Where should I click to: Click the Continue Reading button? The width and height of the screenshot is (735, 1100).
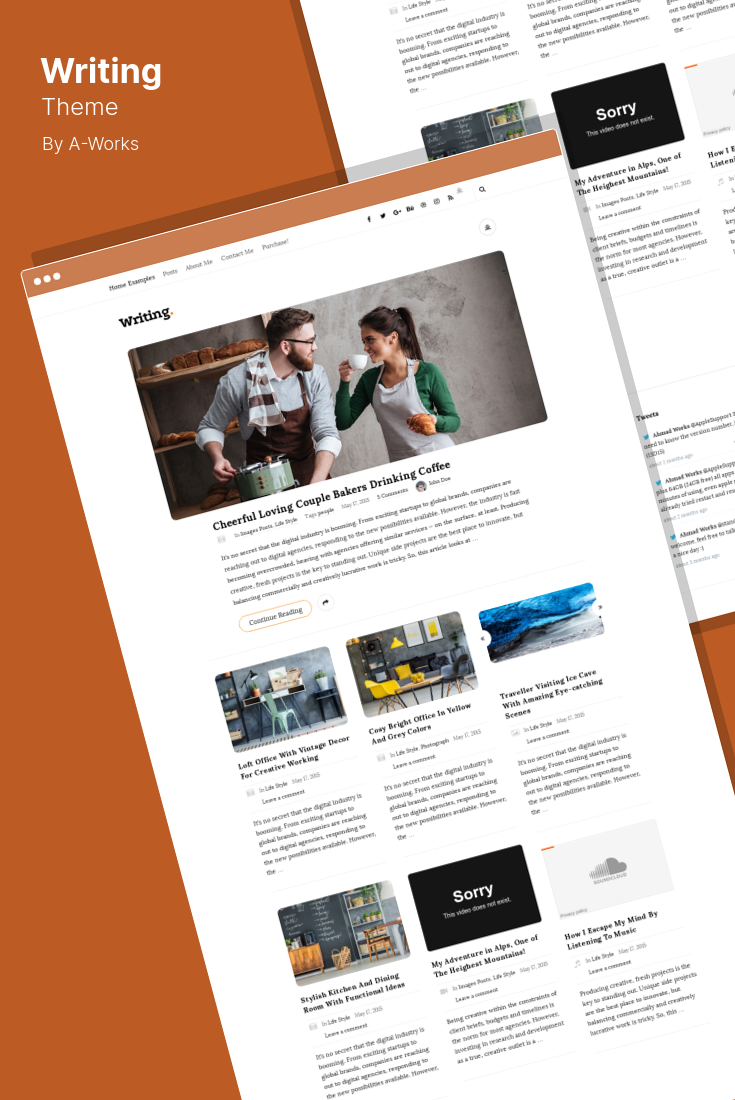pos(276,615)
